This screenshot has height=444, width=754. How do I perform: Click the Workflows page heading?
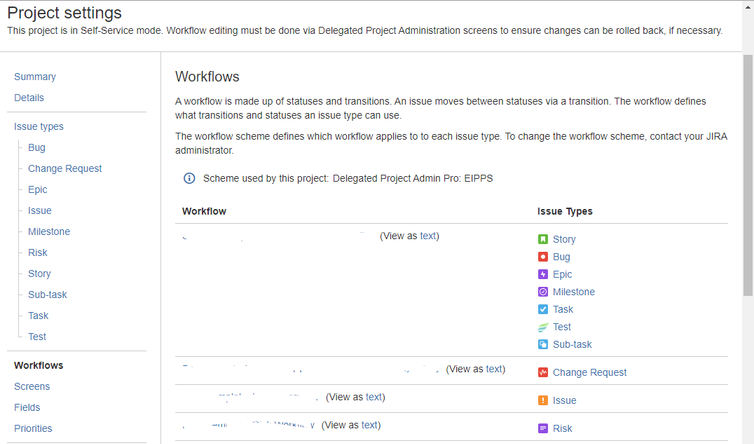click(x=207, y=76)
